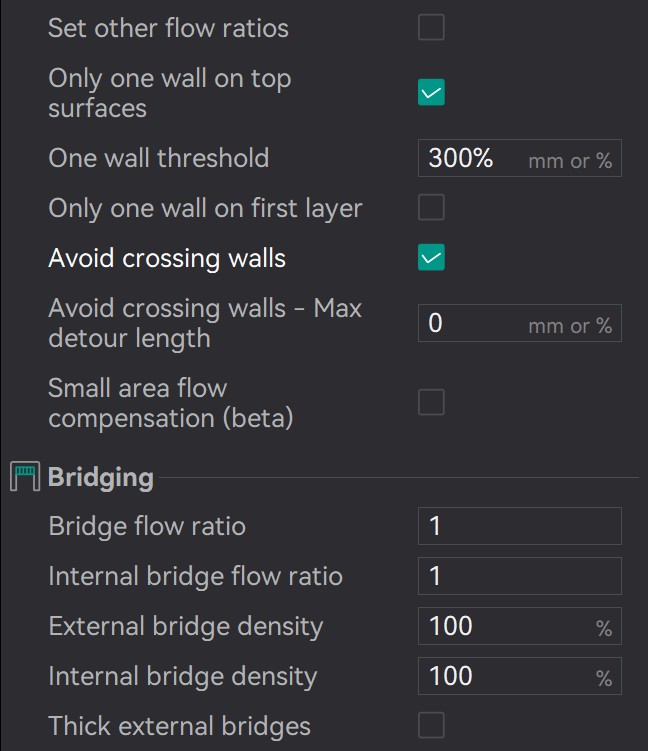
Task: Click the Bridge flow ratio label
Action: click(x=147, y=526)
